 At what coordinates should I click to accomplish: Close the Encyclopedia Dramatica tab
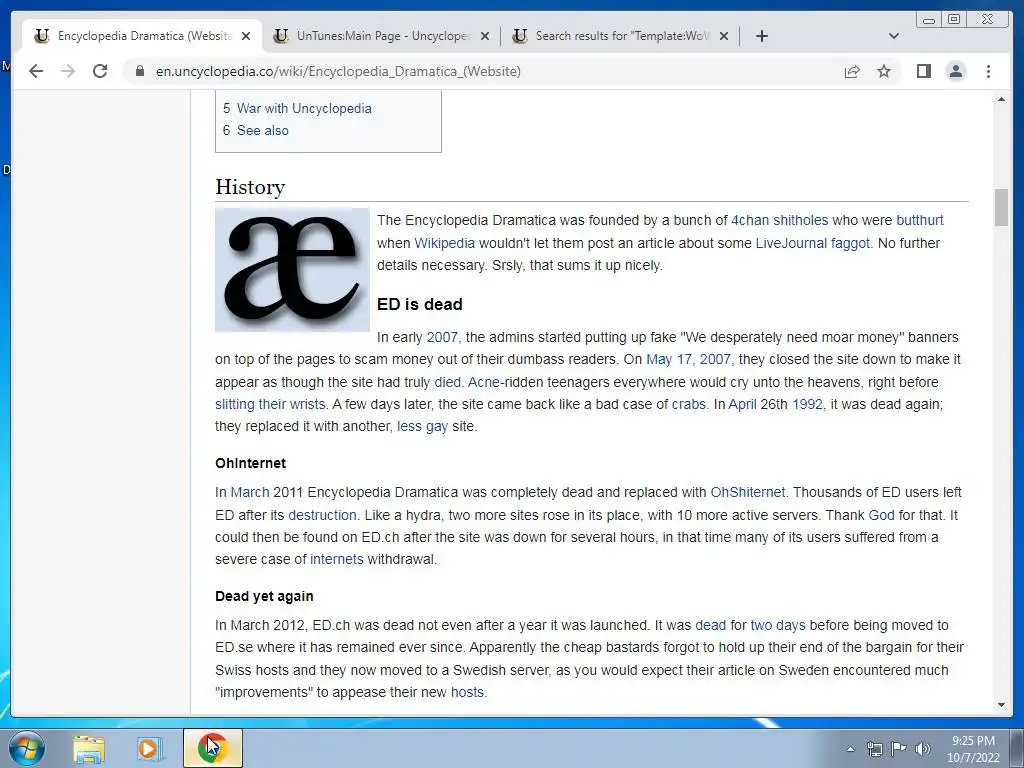pyautogui.click(x=246, y=36)
